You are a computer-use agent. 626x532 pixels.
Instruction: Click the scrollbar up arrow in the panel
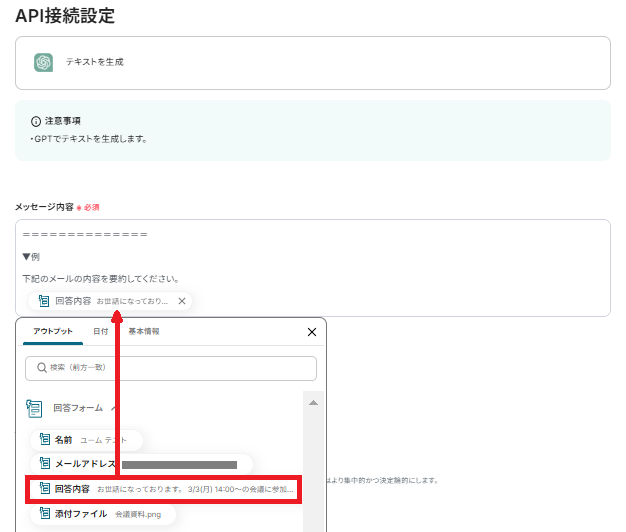pos(313,403)
